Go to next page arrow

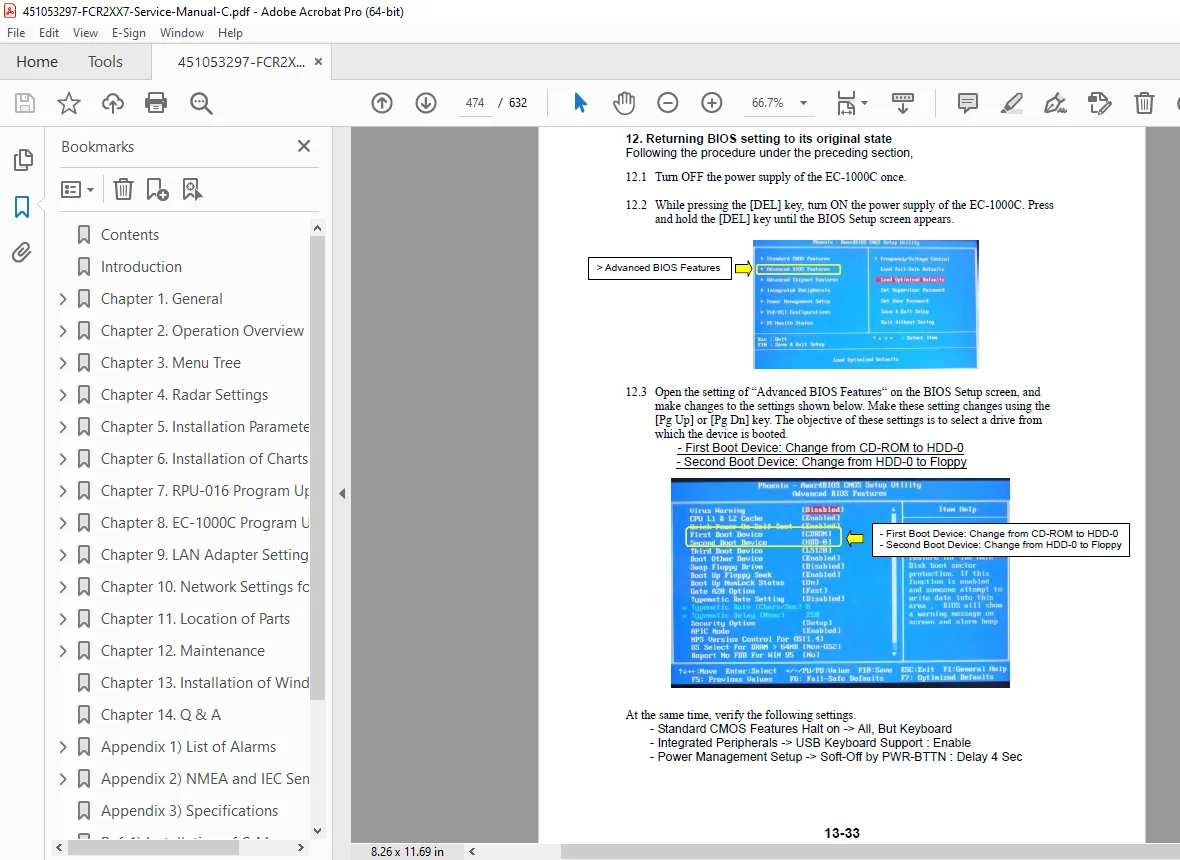pyautogui.click(x=426, y=103)
